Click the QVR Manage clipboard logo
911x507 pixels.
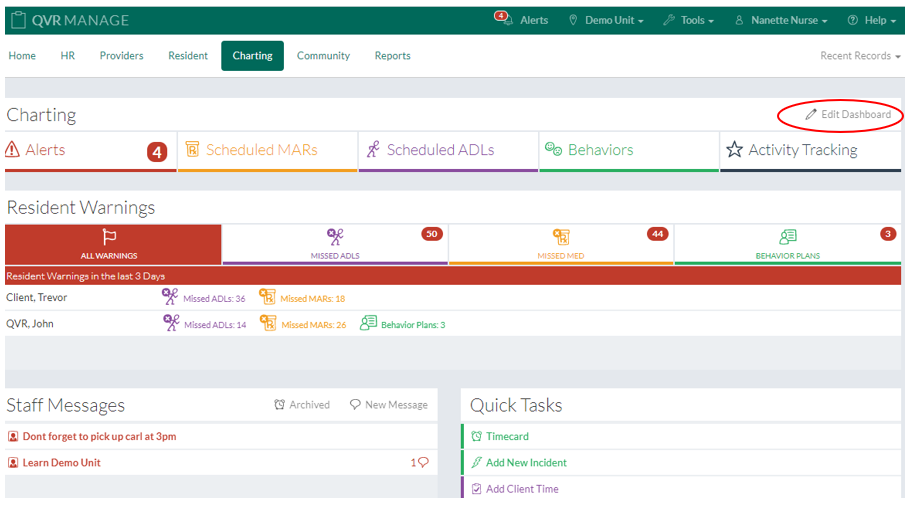click(x=19, y=20)
